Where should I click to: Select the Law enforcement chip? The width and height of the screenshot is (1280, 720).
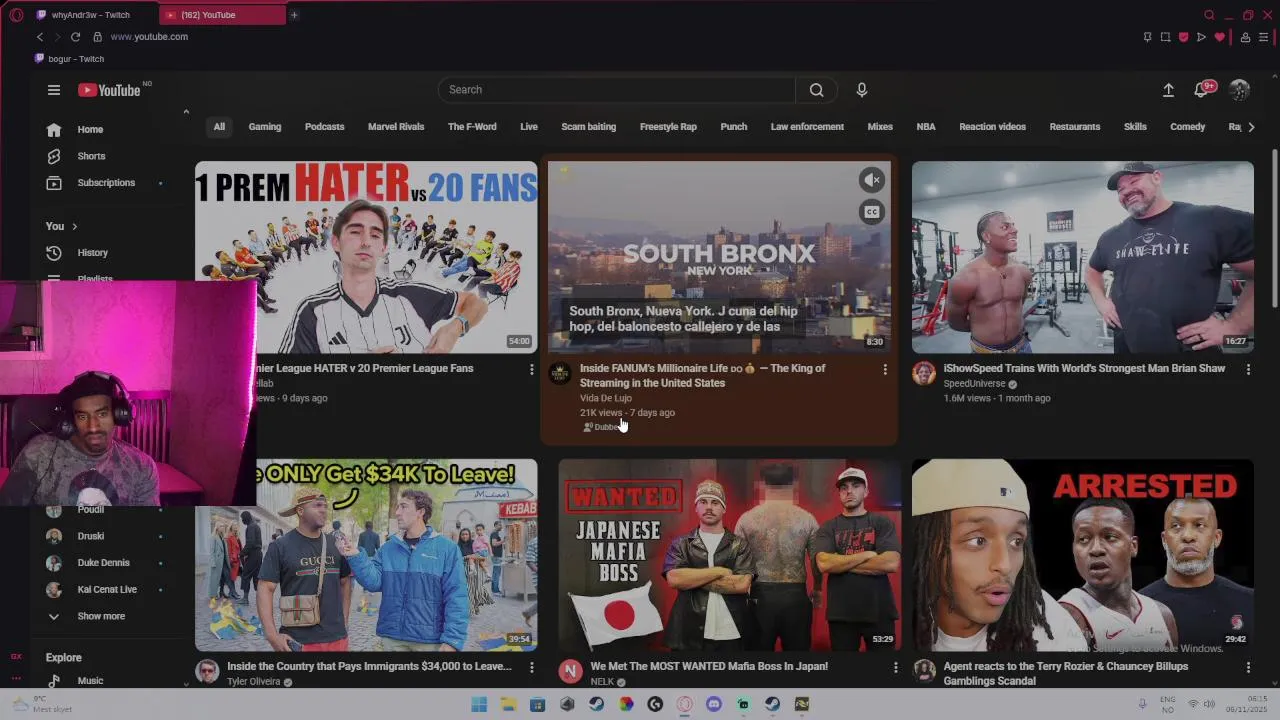click(807, 127)
